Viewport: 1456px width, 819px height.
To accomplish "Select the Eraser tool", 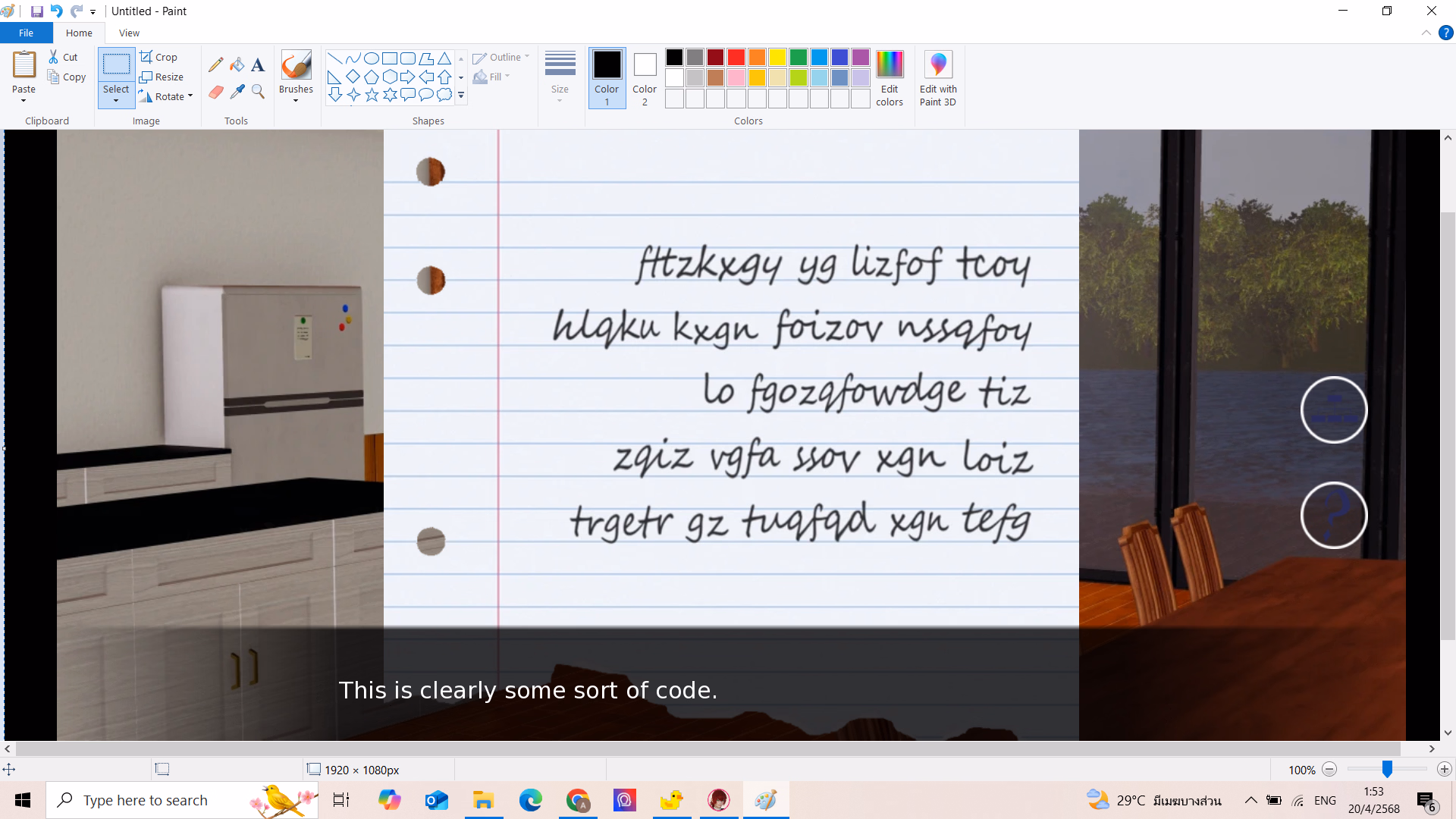I will point(216,92).
